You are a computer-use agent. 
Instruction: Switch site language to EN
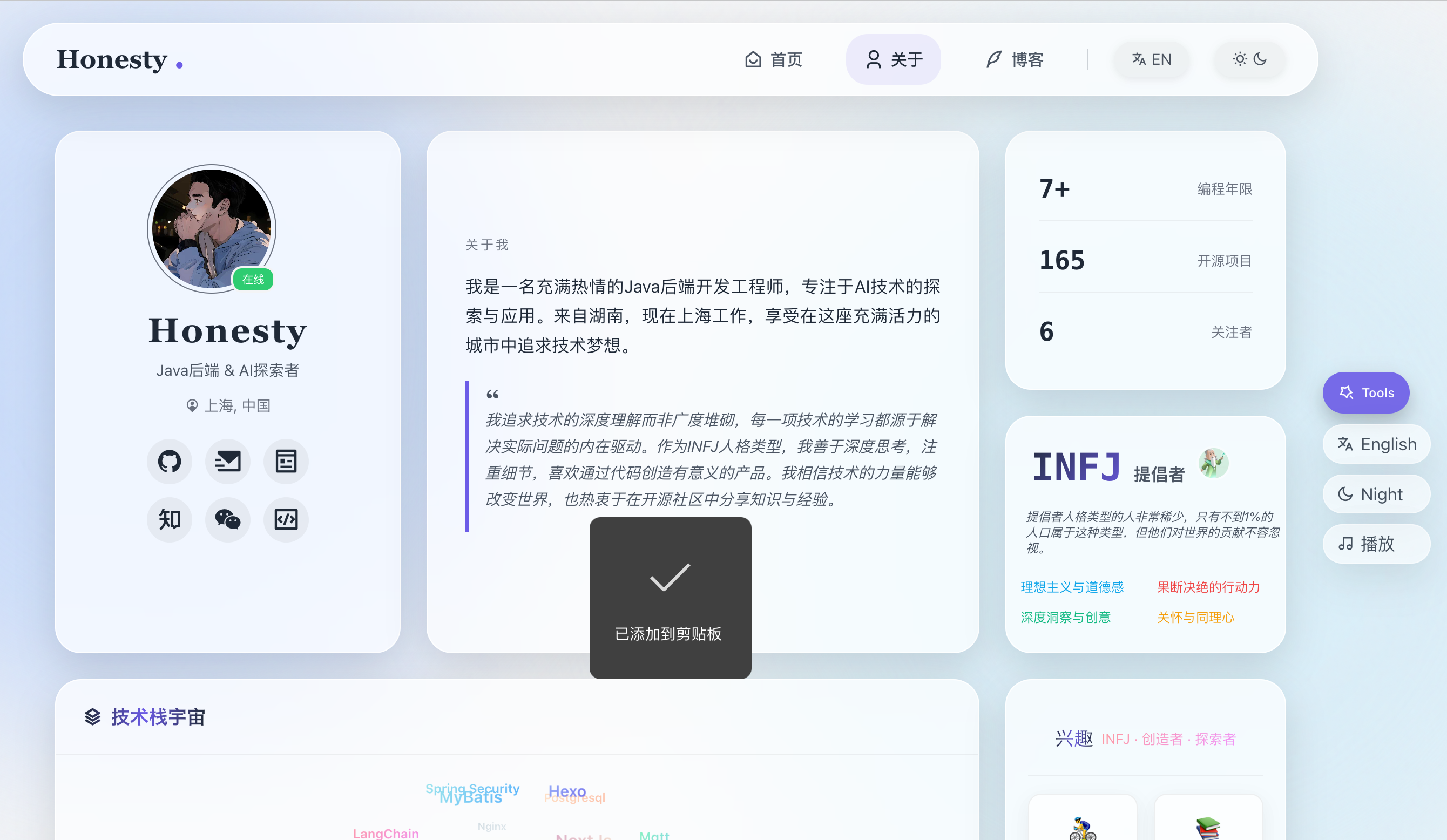tap(1151, 59)
